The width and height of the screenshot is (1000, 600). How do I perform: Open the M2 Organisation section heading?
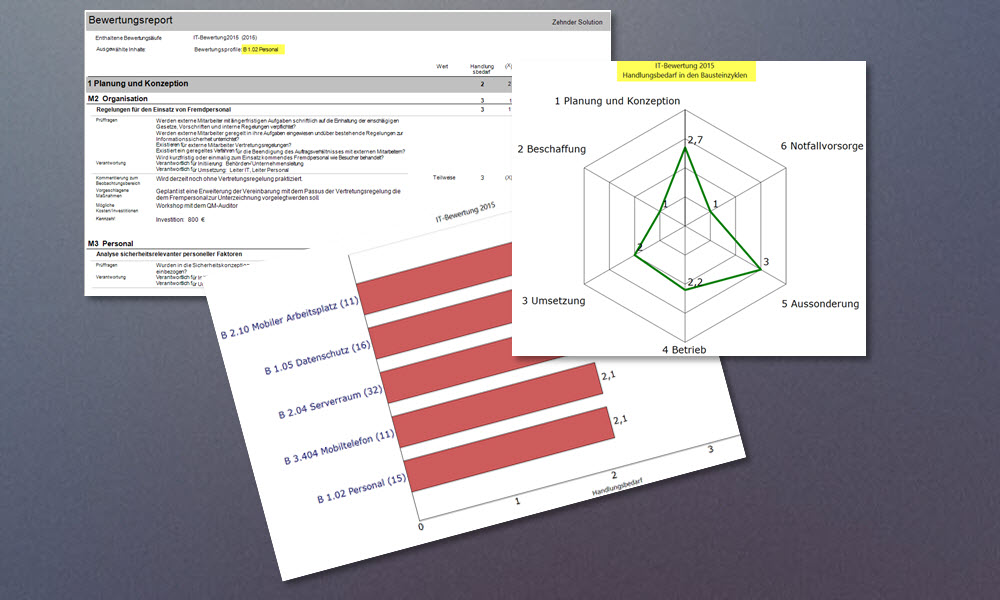(x=118, y=99)
